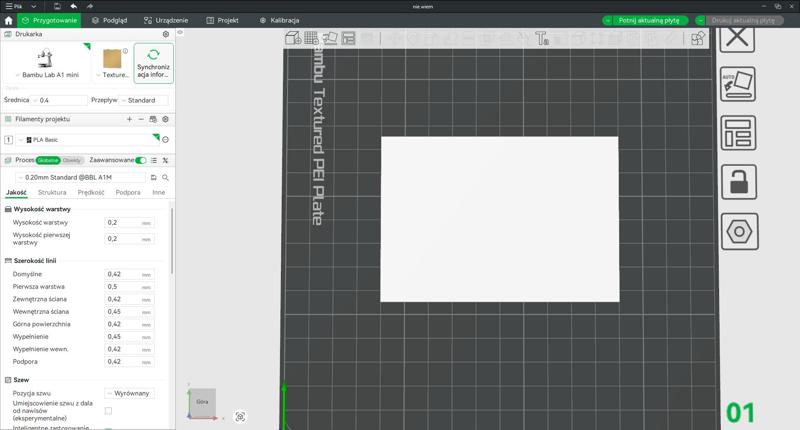
Task: Switch to the Podgląd tab
Action: click(110, 20)
